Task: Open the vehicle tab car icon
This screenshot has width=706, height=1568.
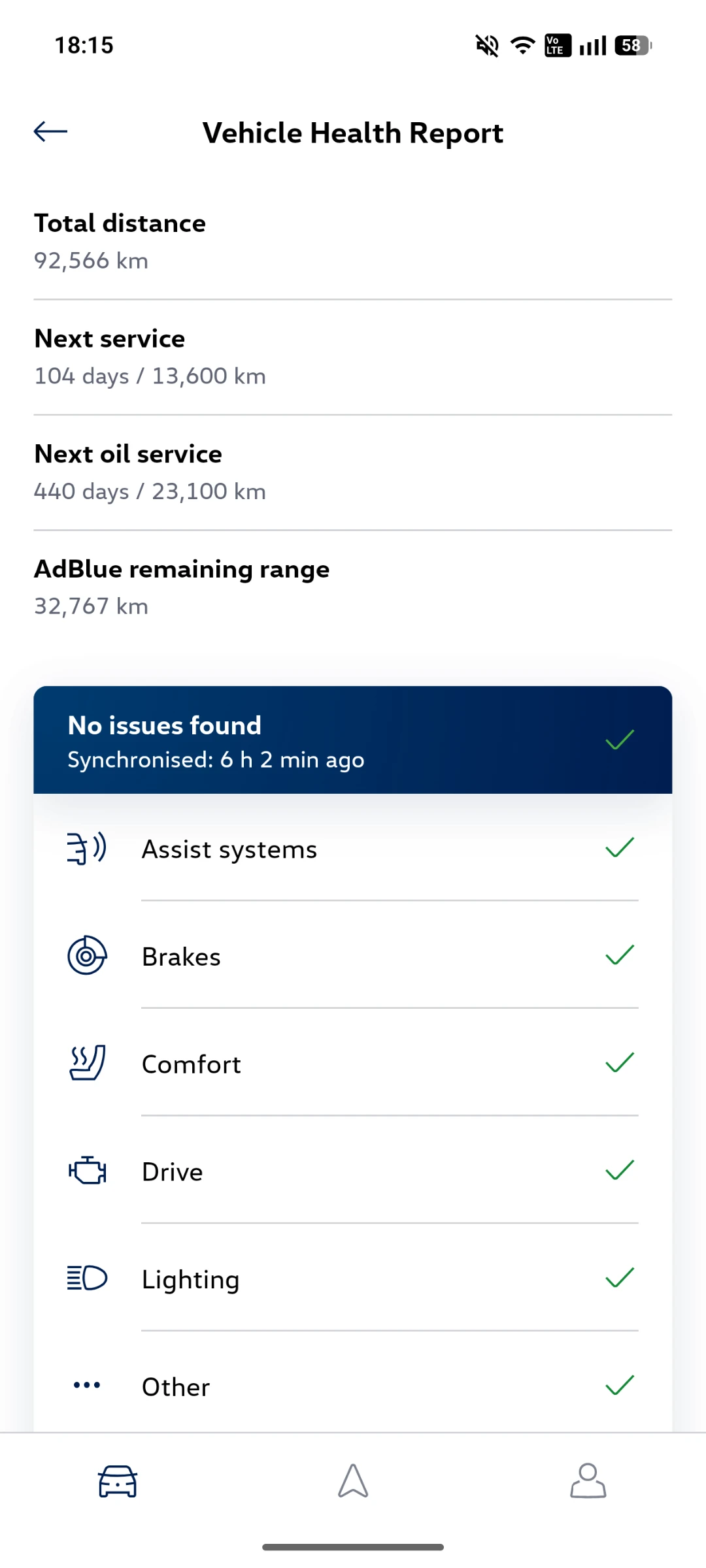Action: click(x=118, y=1480)
